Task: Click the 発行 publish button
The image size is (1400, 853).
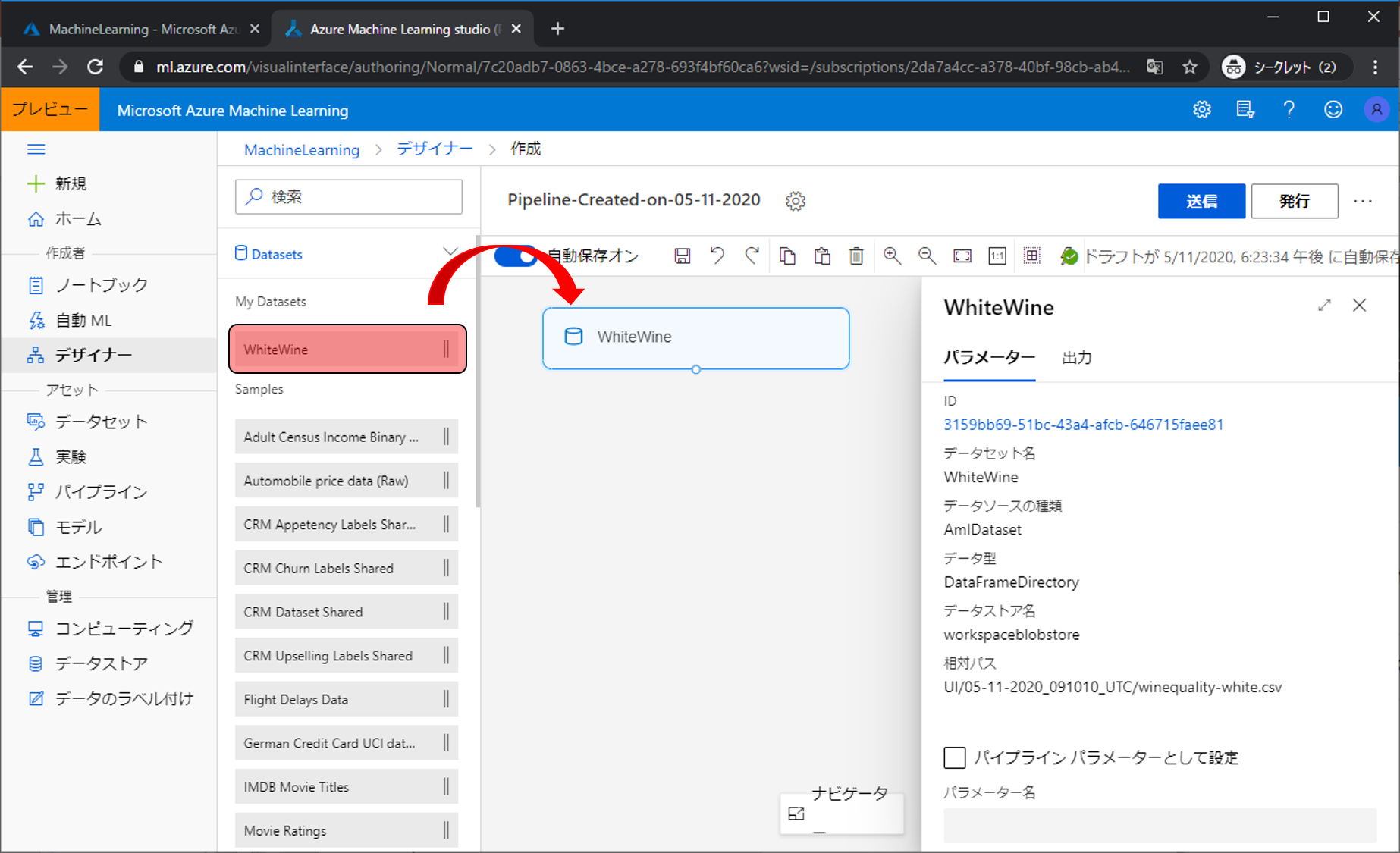Action: 1294,201
